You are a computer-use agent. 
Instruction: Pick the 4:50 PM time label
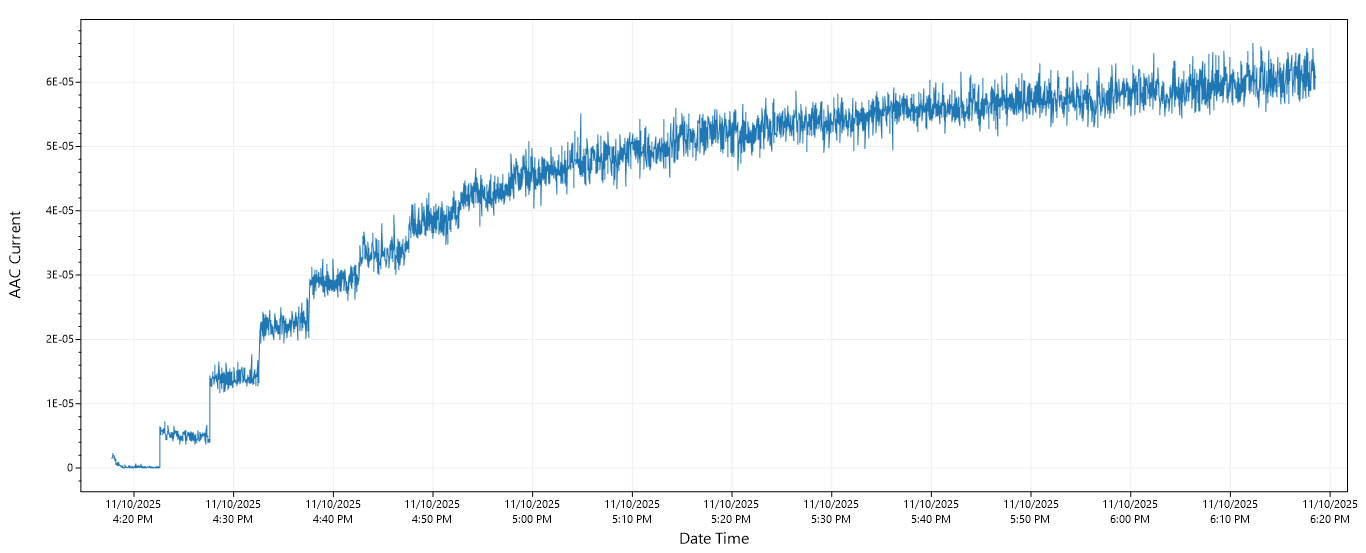(x=432, y=512)
